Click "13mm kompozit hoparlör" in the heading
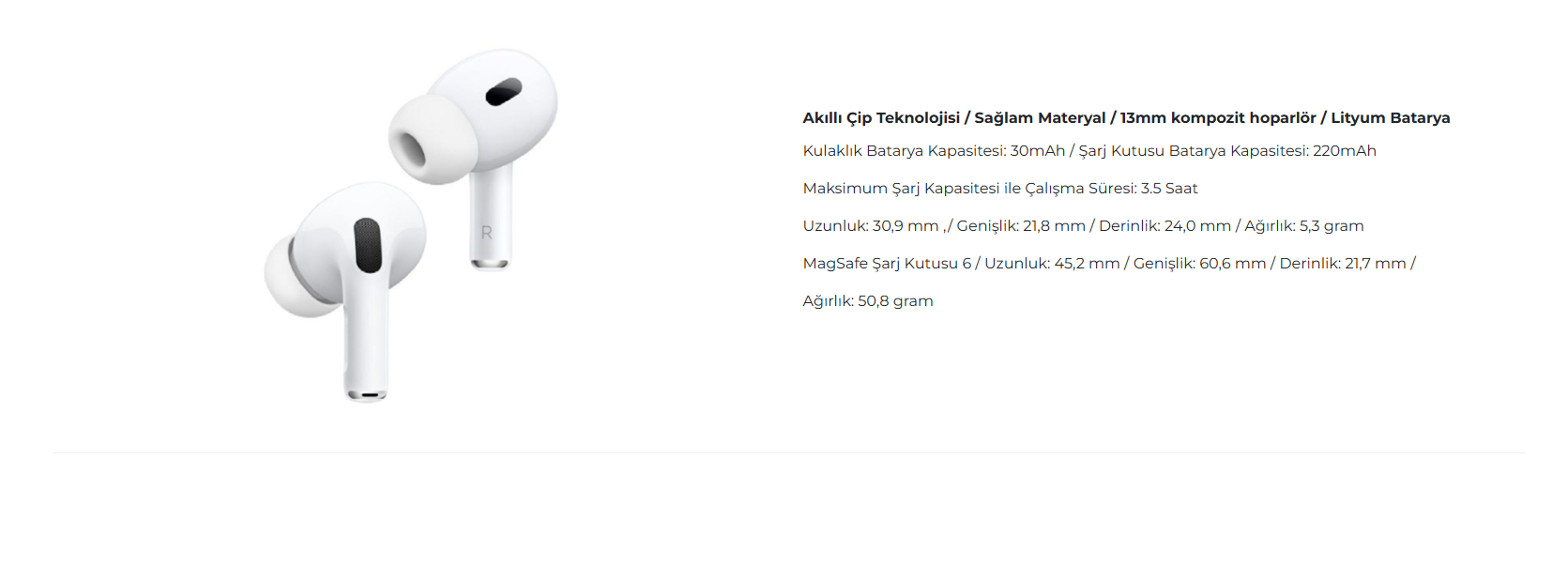The height and width of the screenshot is (581, 1568). [1217, 118]
